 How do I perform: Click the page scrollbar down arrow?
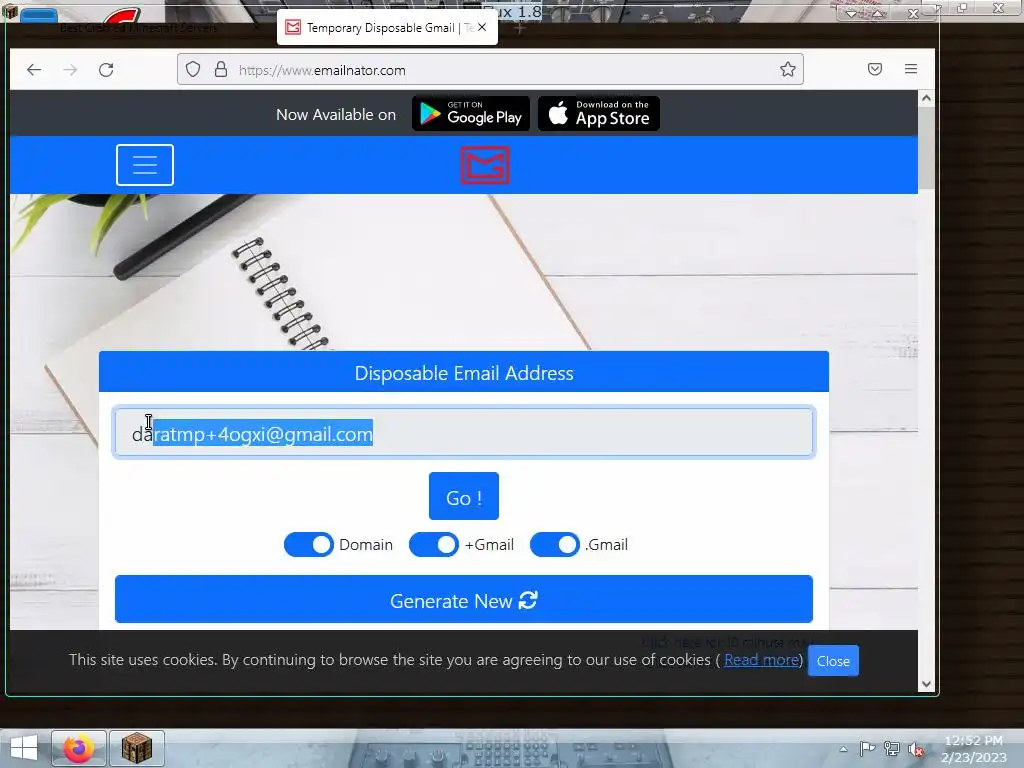pyautogui.click(x=926, y=684)
